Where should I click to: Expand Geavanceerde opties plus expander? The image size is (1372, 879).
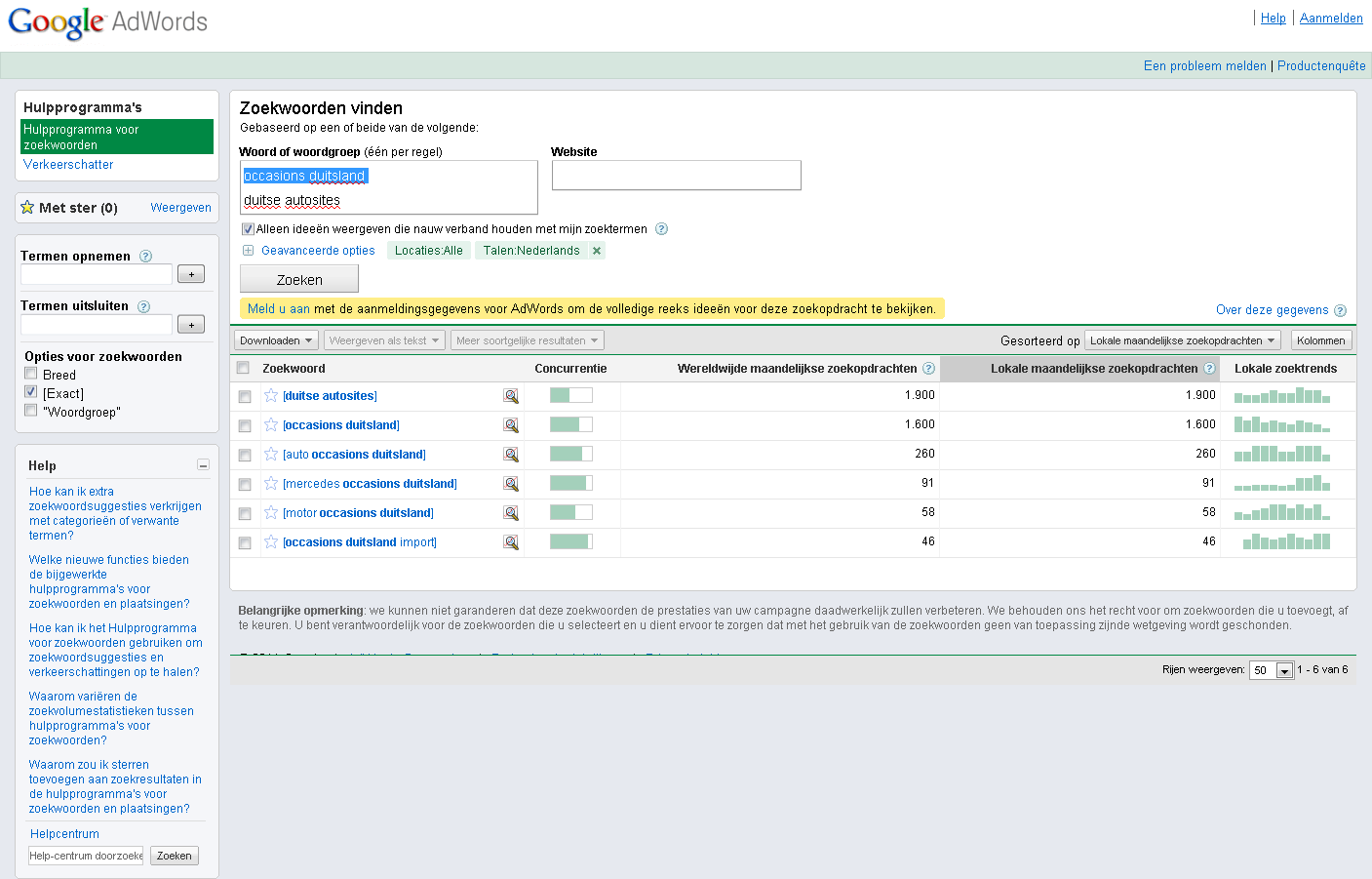tap(248, 251)
